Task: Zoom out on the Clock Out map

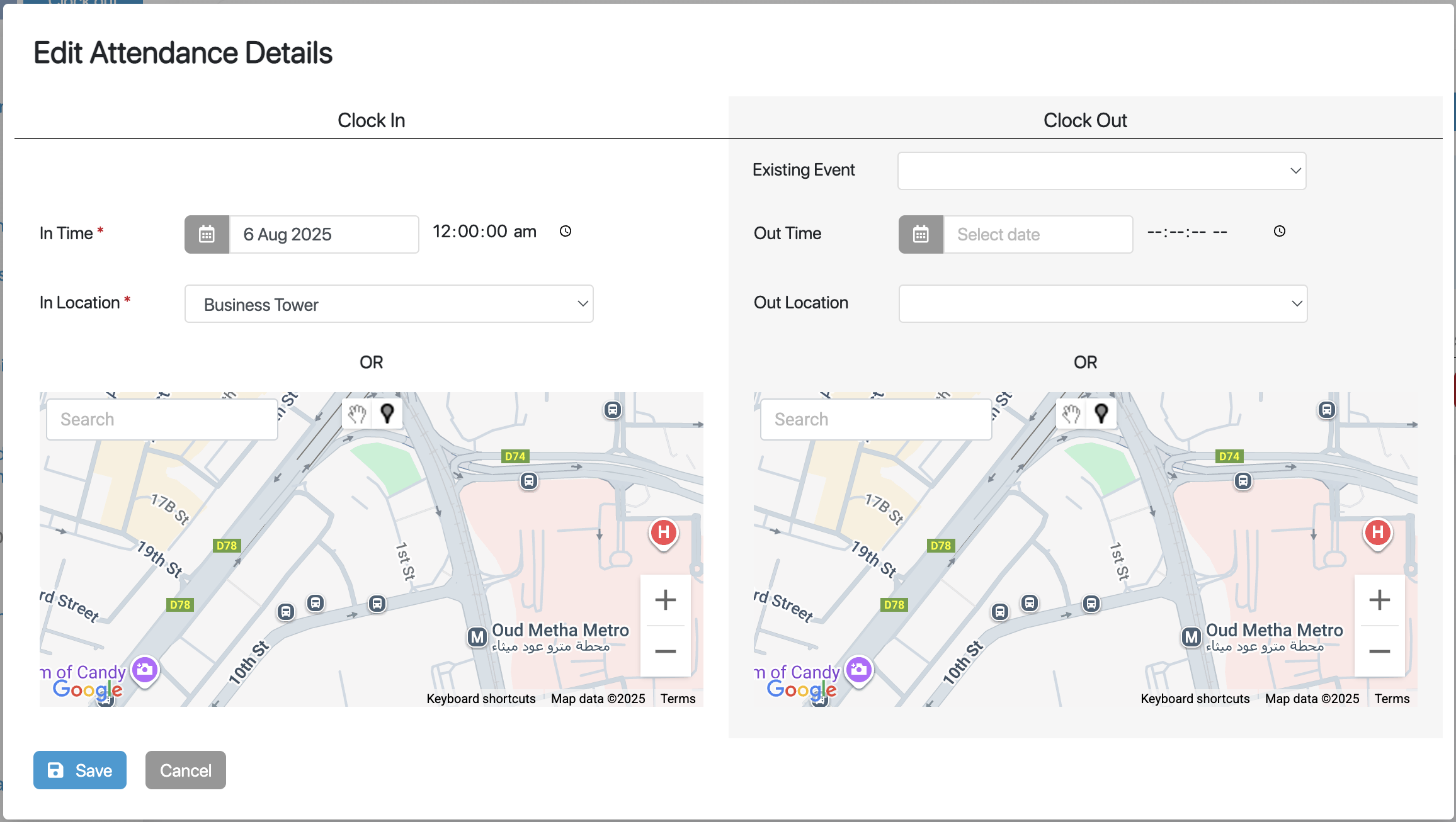Action: click(1379, 651)
